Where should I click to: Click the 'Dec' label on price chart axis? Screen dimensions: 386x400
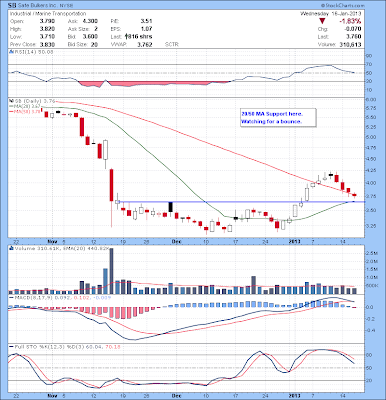click(x=177, y=241)
